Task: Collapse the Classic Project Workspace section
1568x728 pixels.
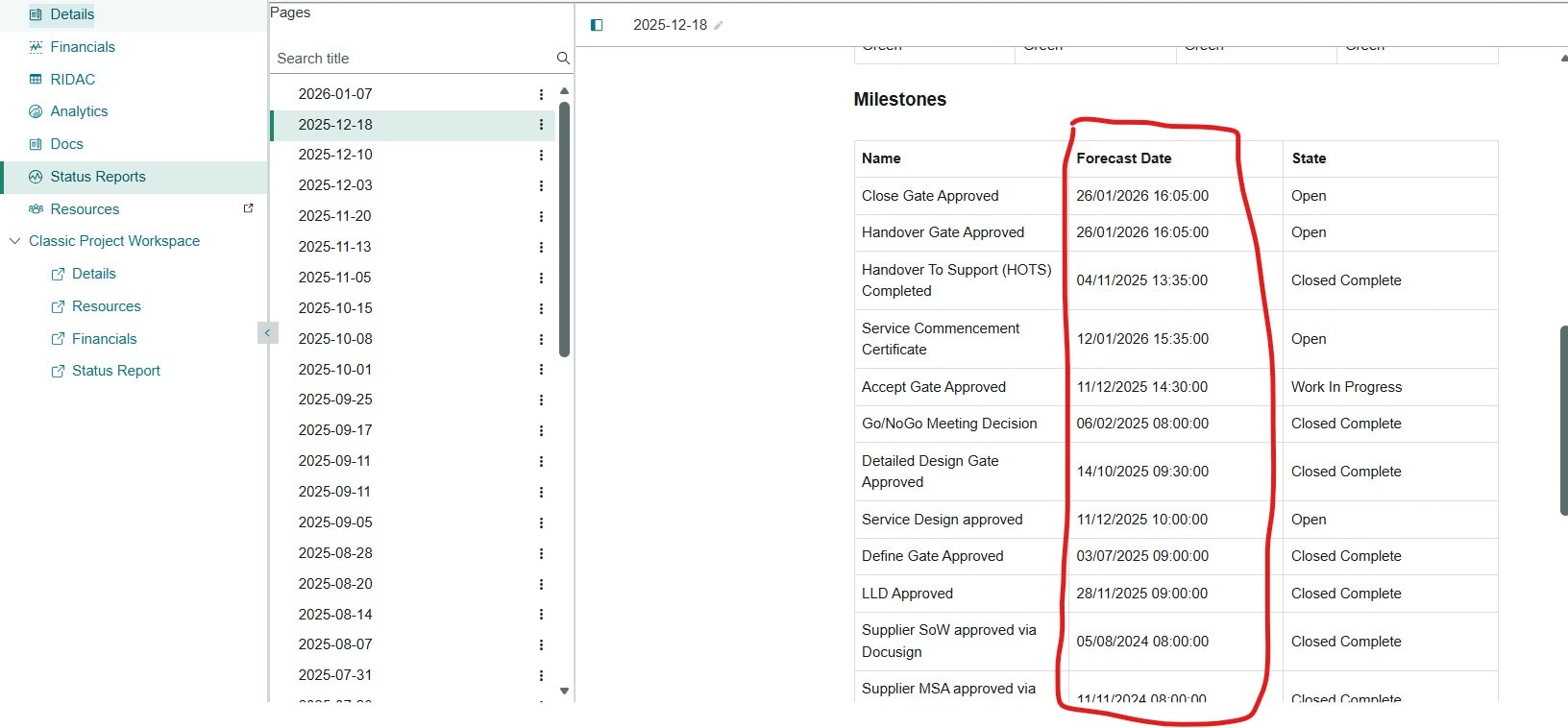Action: coord(14,241)
